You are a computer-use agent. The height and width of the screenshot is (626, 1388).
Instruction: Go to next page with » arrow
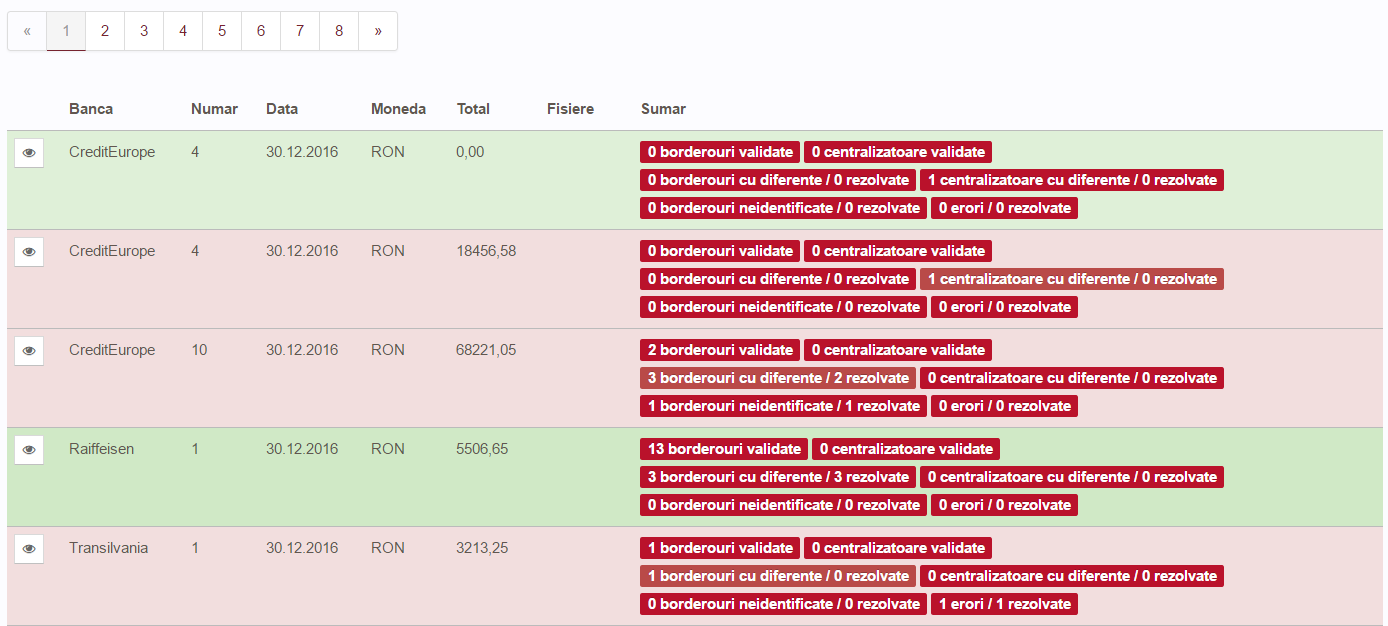[x=378, y=31]
